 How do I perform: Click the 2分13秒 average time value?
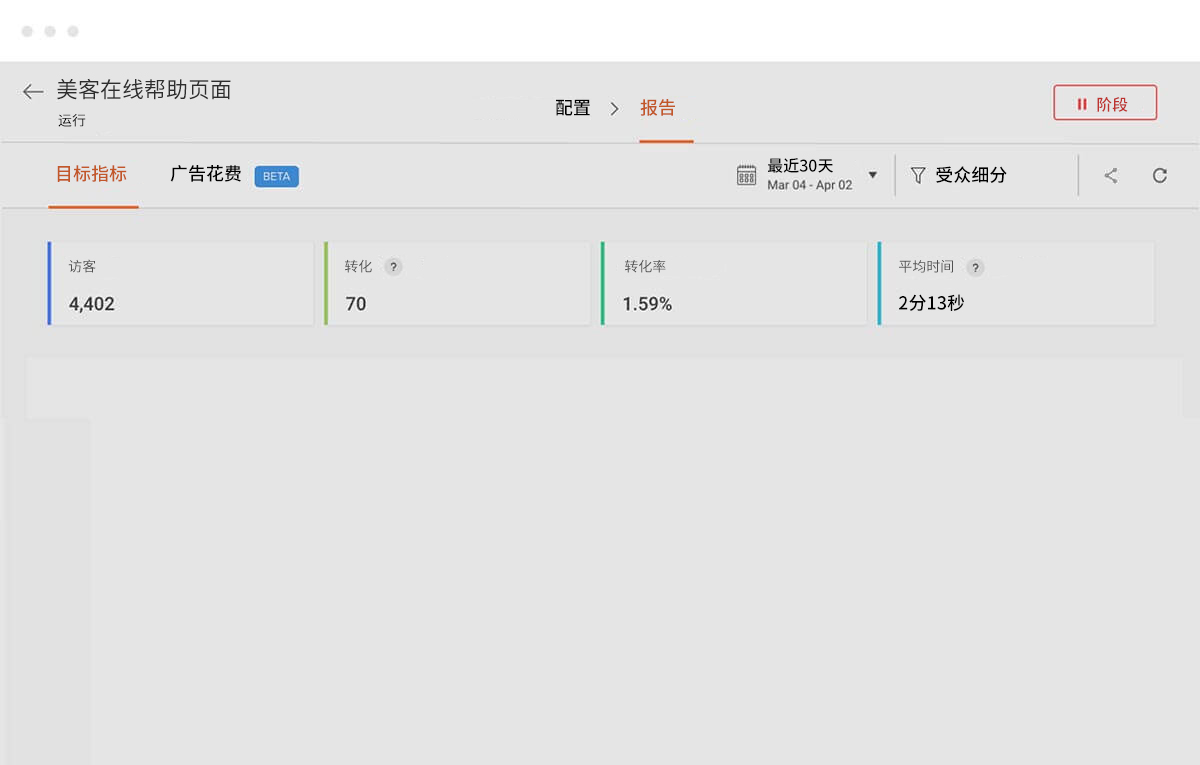(x=931, y=303)
